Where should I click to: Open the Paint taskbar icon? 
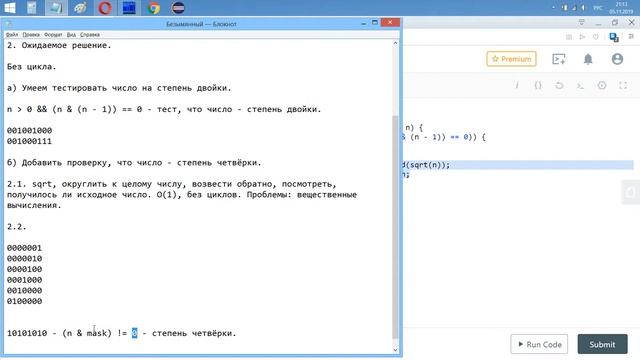point(80,8)
